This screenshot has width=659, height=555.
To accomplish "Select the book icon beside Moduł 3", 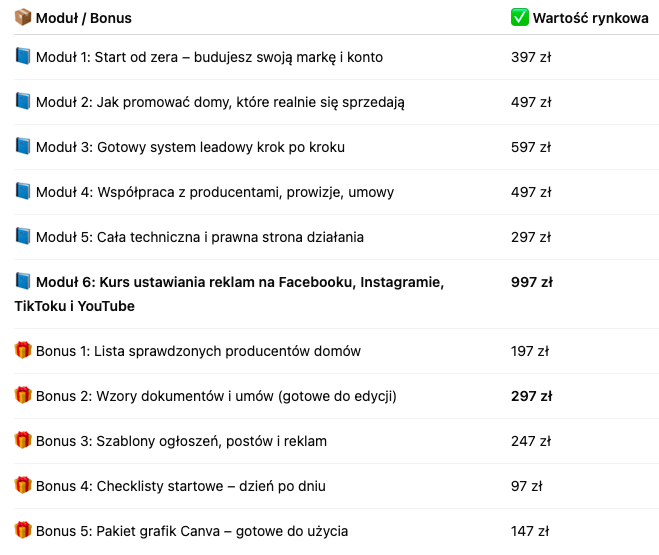I will click(x=23, y=147).
